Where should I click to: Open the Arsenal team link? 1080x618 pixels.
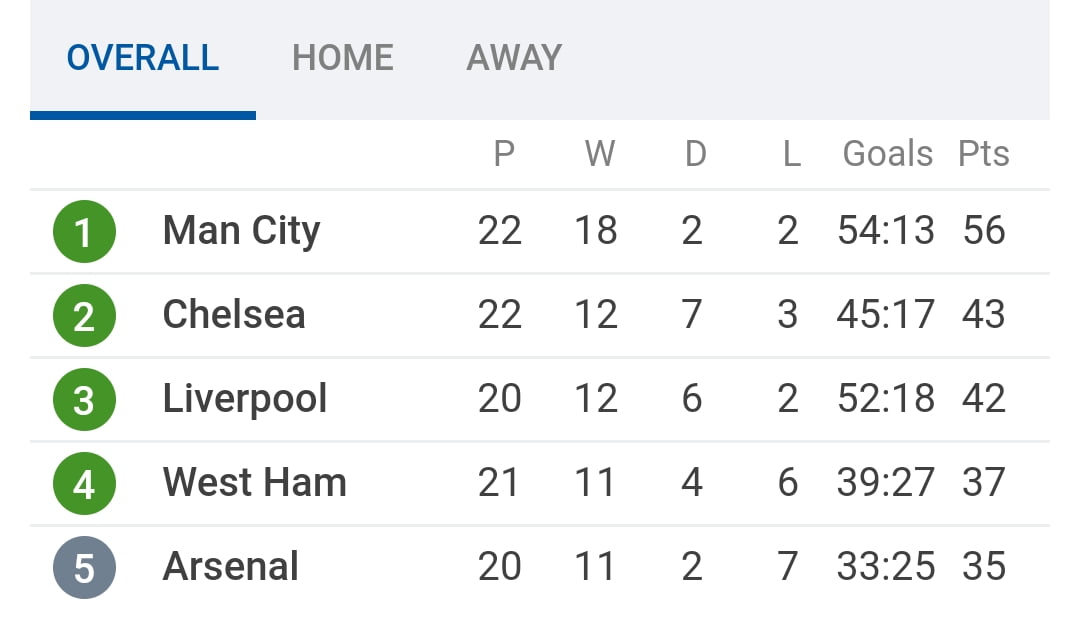[231, 567]
